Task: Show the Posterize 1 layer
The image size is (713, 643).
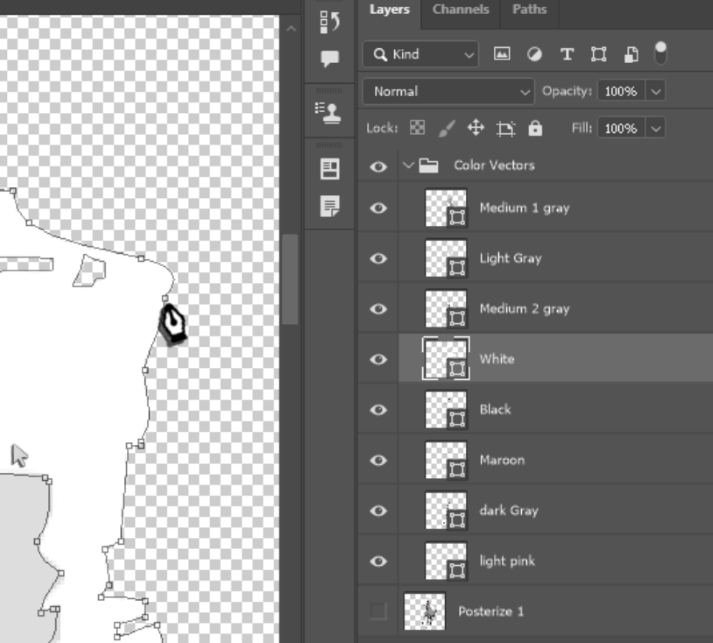Action: [x=378, y=612]
